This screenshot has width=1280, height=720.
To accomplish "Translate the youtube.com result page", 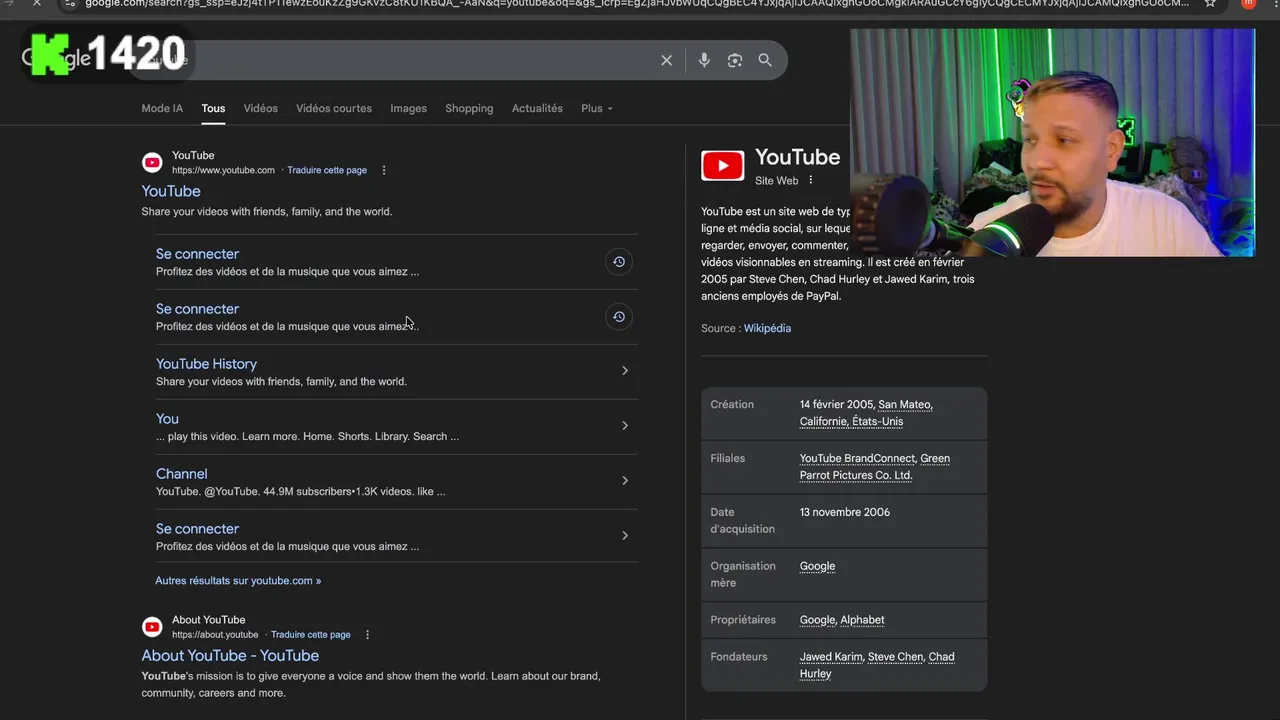I will click(327, 170).
